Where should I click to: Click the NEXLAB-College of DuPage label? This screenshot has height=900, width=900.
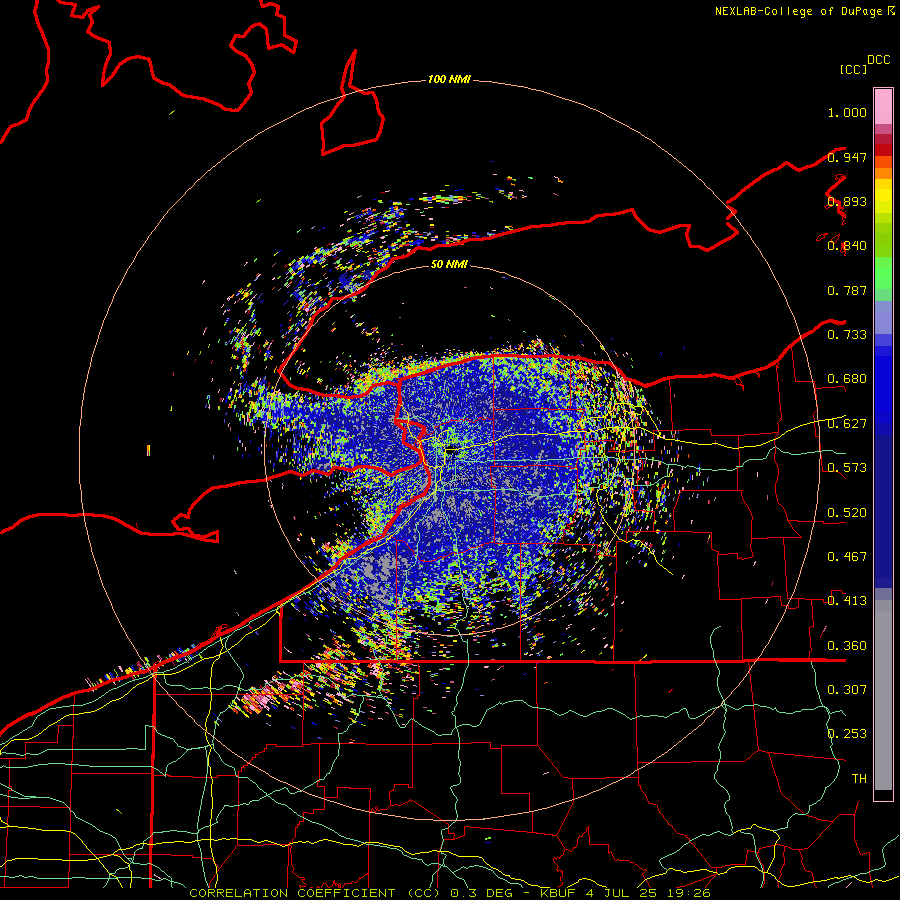point(798,11)
